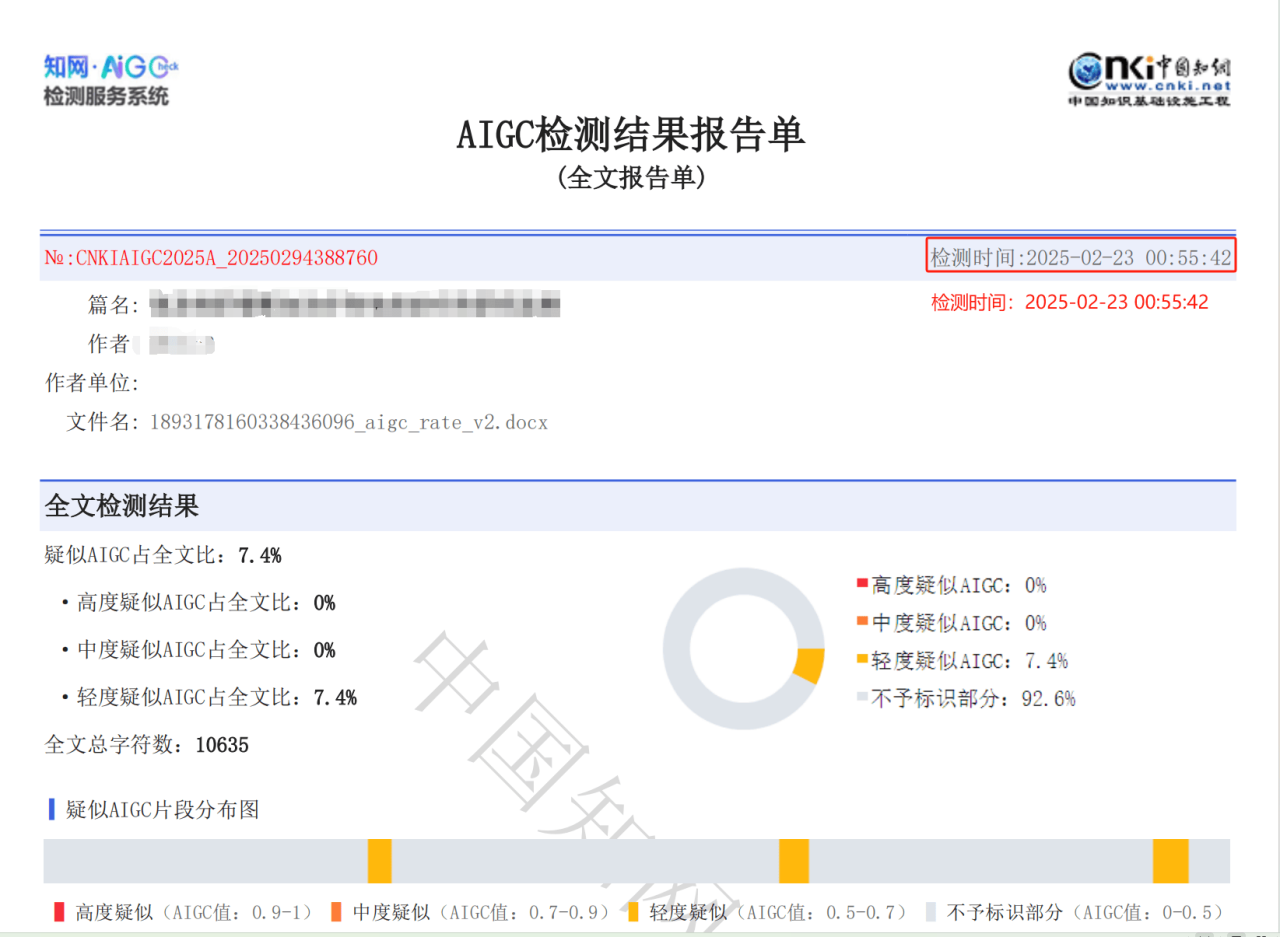The width and height of the screenshot is (1280, 937).
Task: Click the 全文检测结果 section header
Action: (122, 506)
